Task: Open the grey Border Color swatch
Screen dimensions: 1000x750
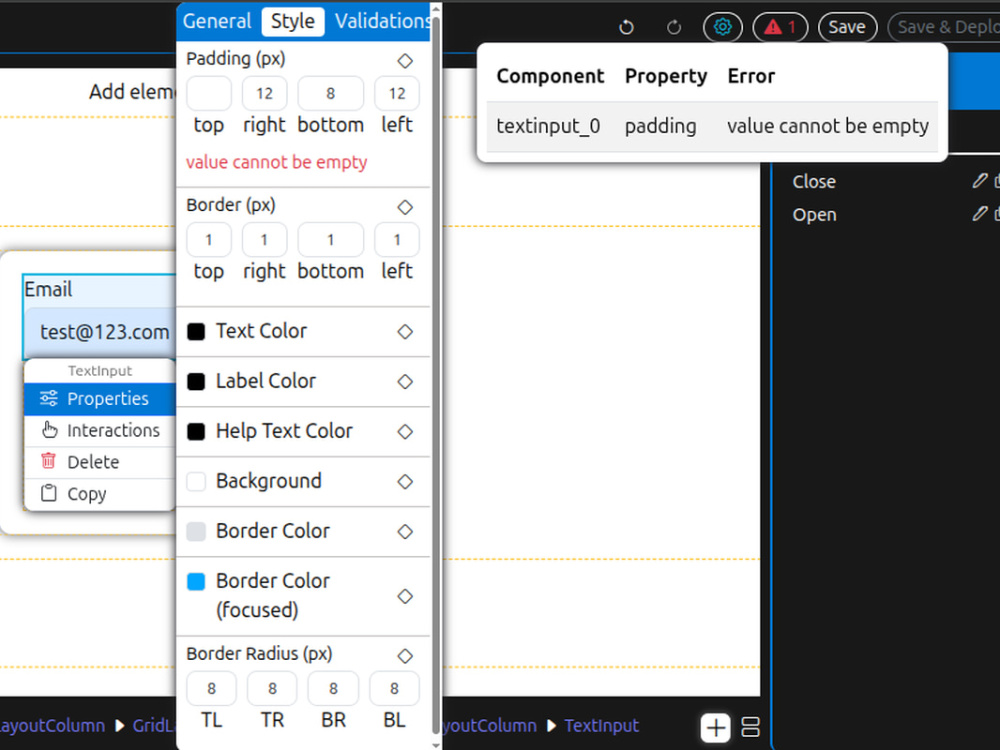Action: pos(196,531)
